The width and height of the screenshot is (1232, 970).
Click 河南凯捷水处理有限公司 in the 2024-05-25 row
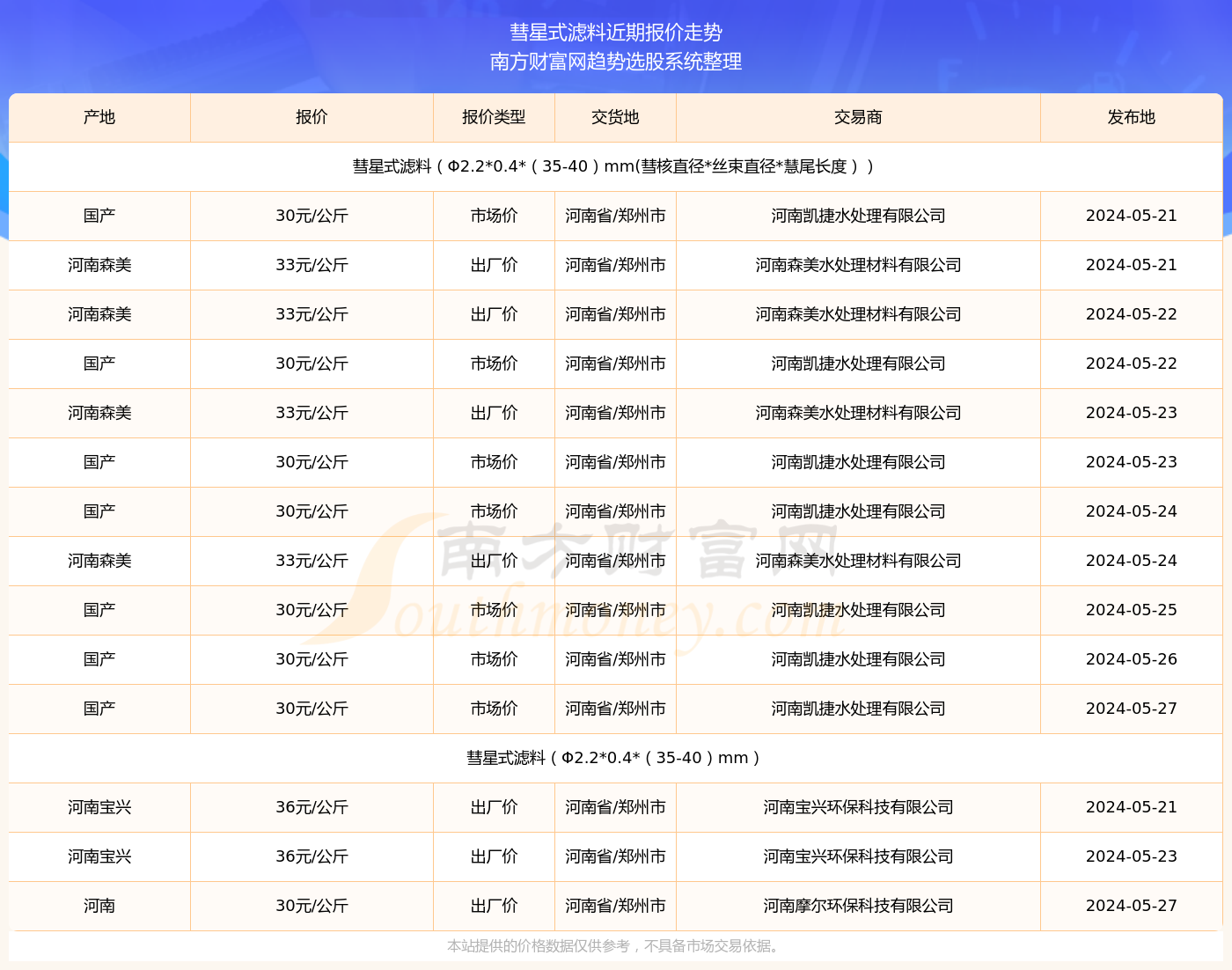pos(858,610)
